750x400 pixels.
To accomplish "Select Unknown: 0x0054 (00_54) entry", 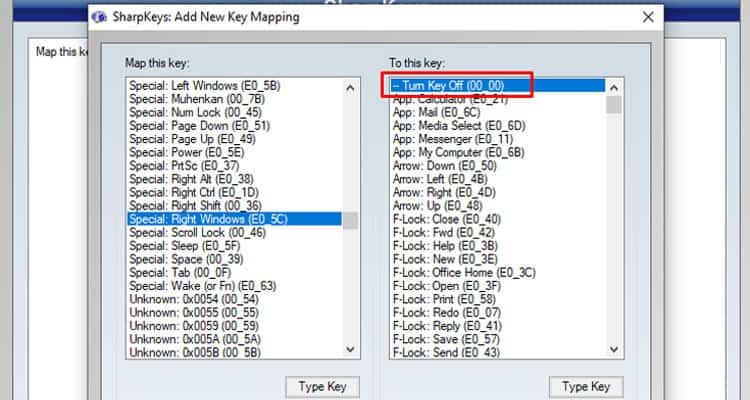I will coord(194,300).
